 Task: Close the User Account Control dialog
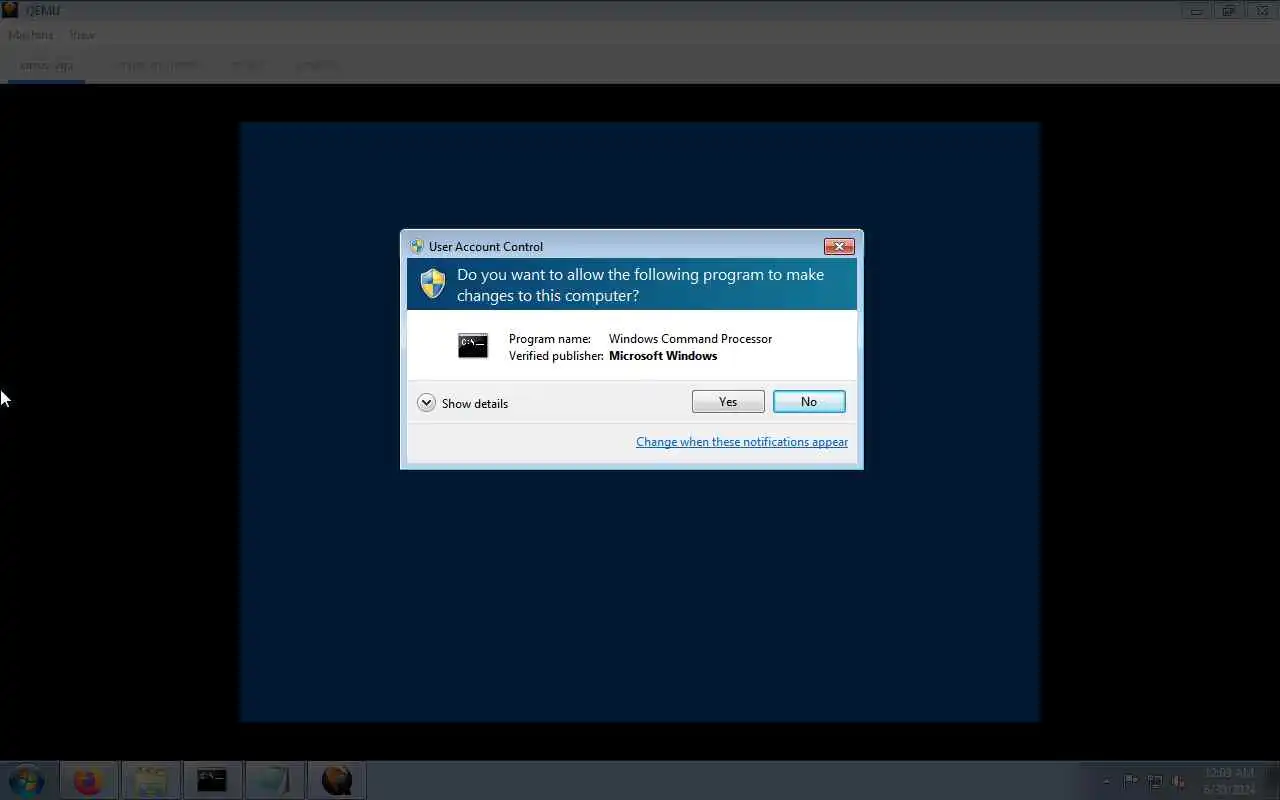pos(839,246)
